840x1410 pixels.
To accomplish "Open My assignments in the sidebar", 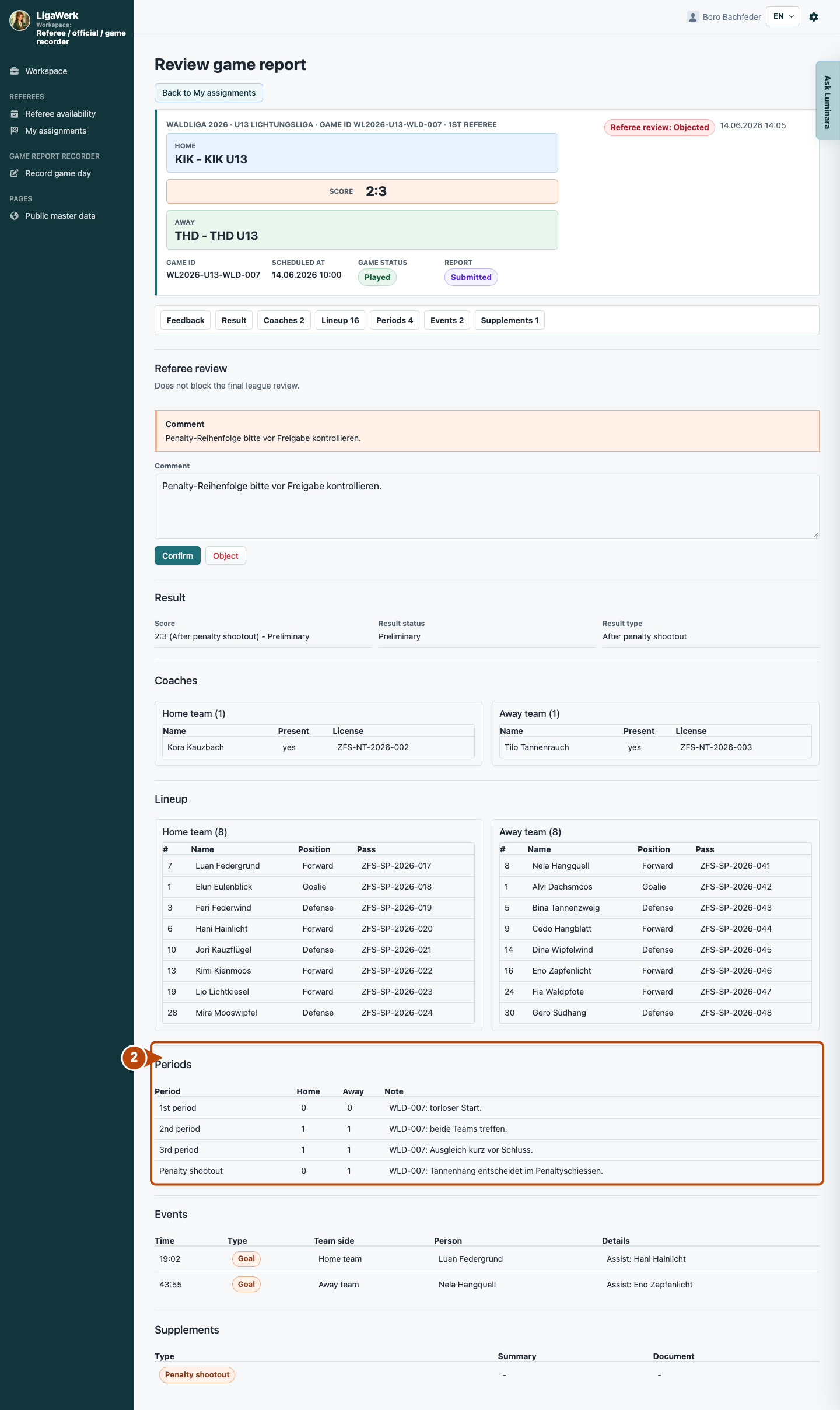I will click(x=55, y=131).
